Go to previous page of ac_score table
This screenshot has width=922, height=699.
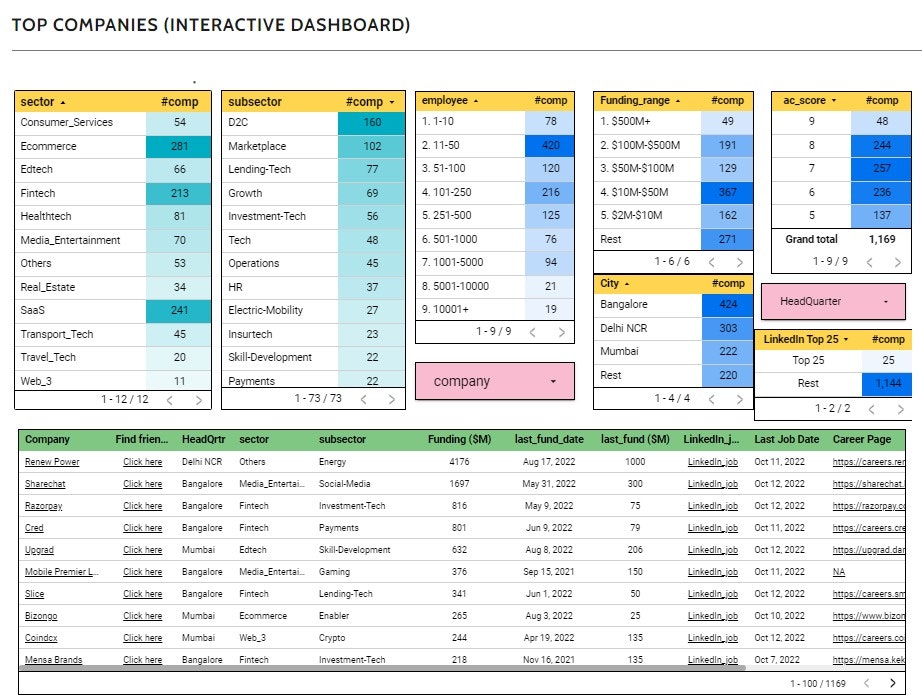[869, 262]
